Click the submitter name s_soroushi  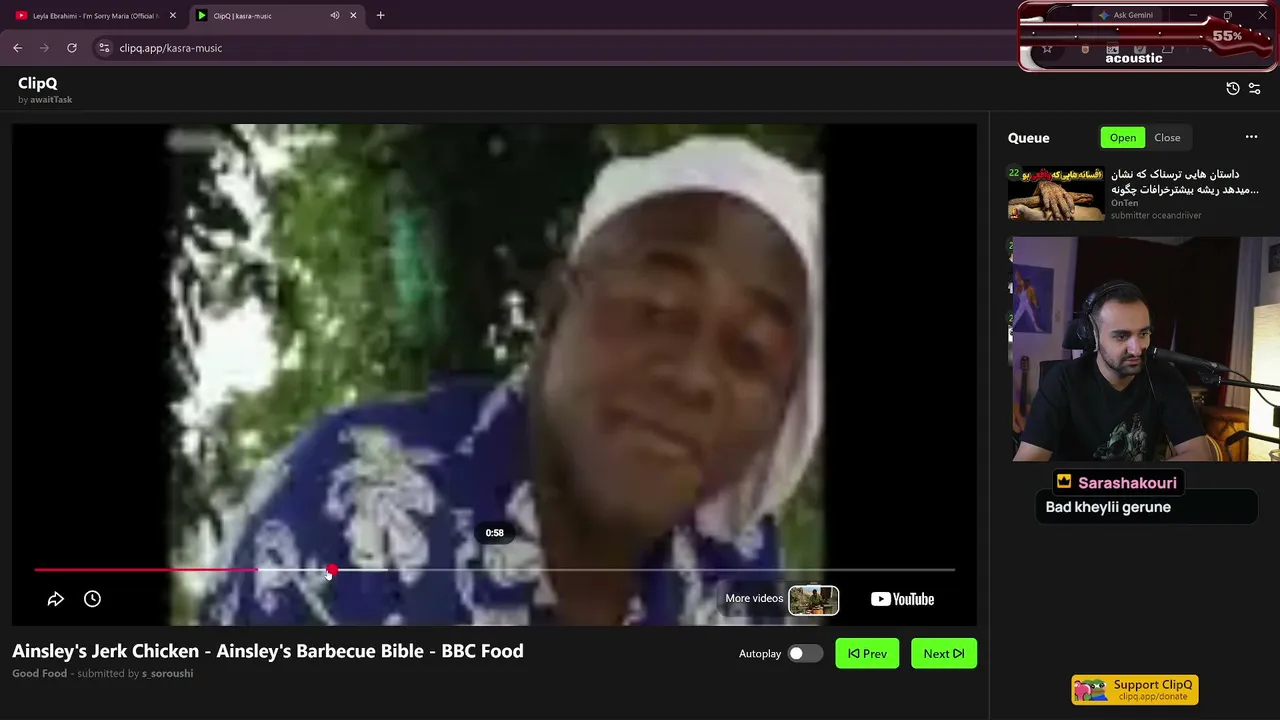tap(167, 673)
